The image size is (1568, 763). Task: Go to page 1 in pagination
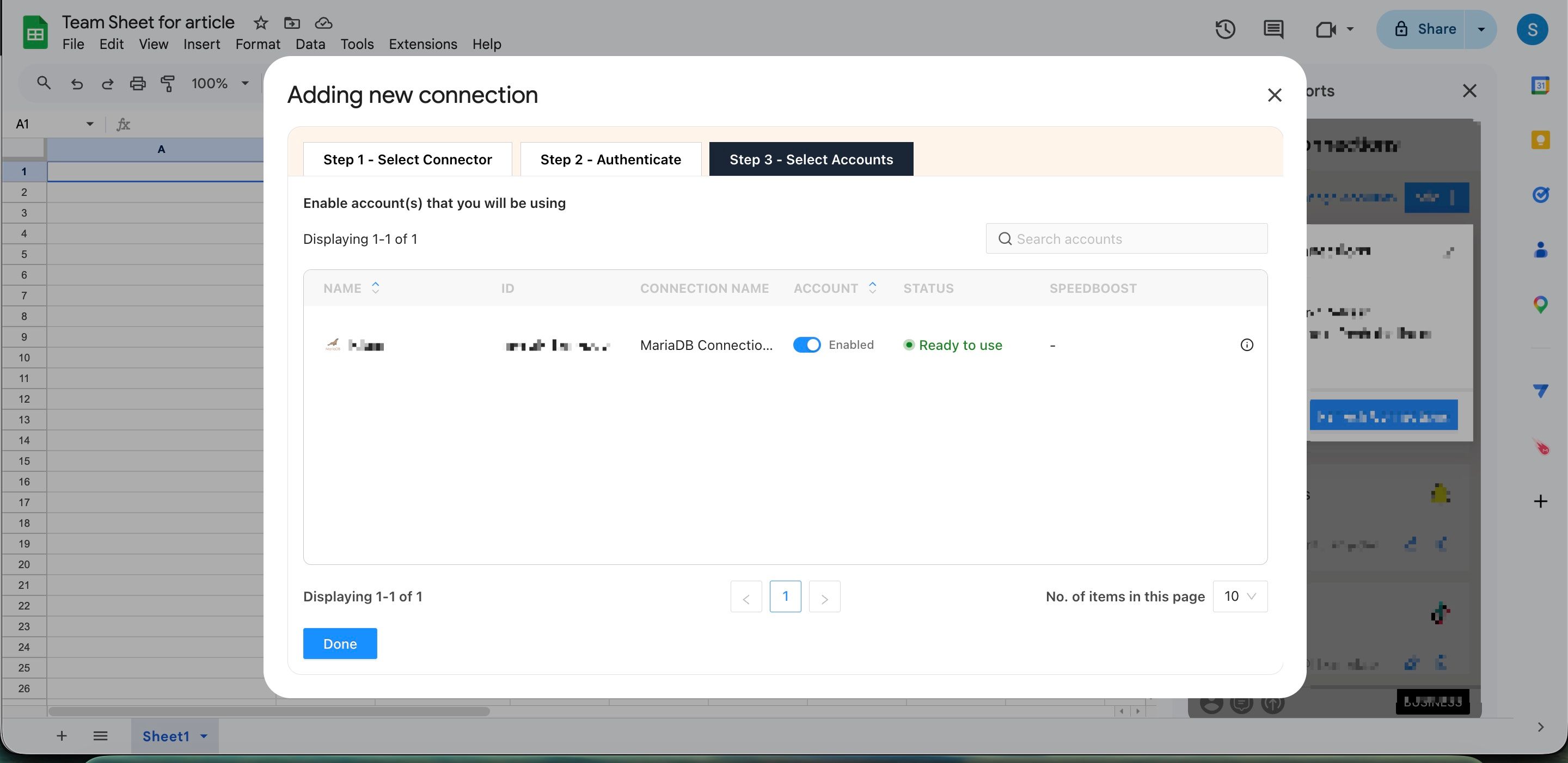(x=785, y=596)
